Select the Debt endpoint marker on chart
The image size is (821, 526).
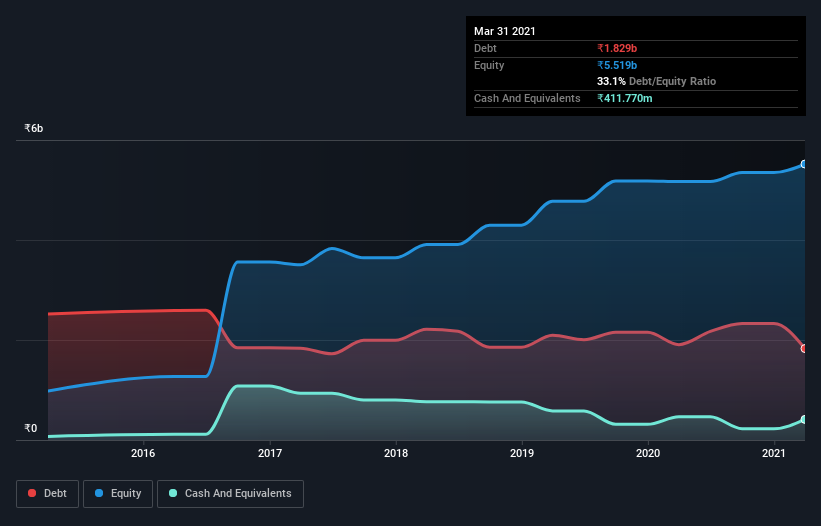point(804,349)
